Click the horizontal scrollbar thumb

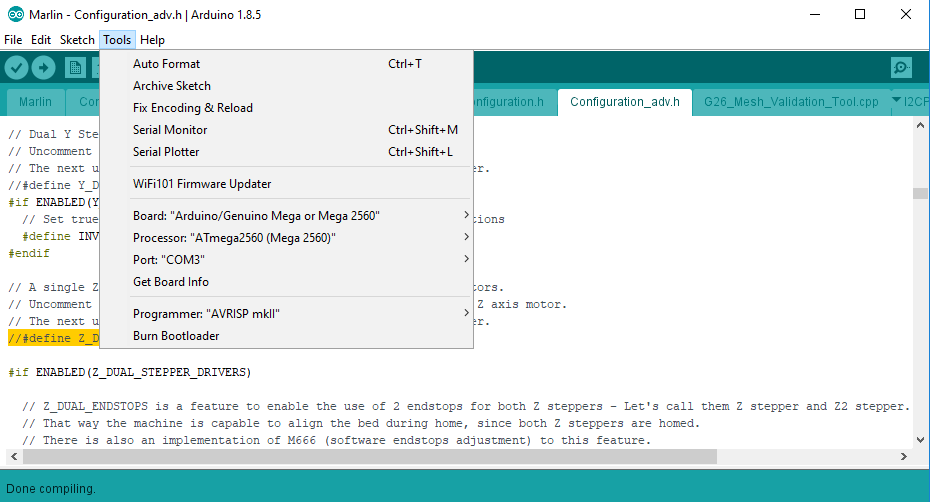(x=370, y=456)
